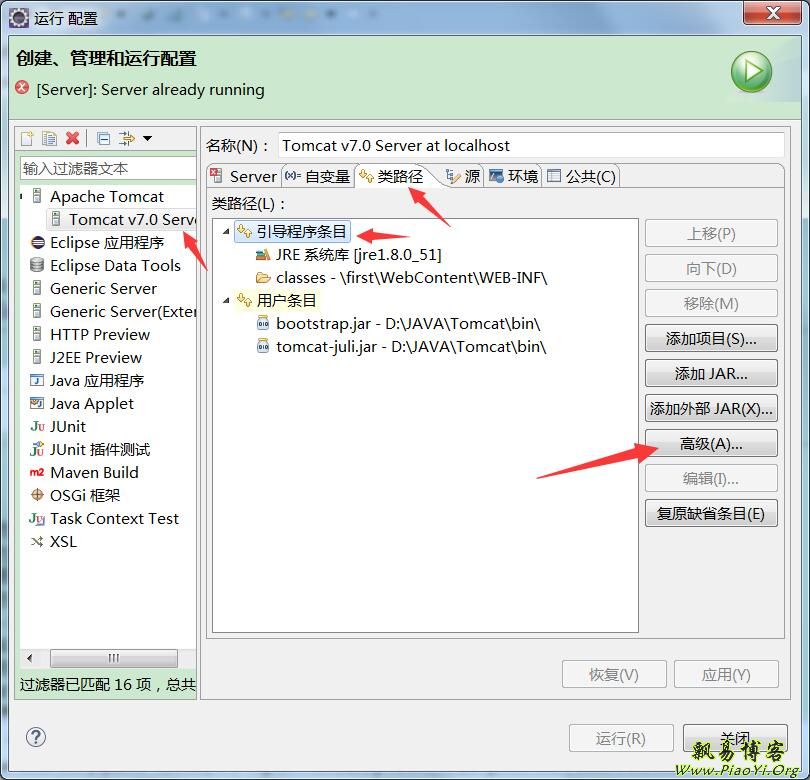Click the HTTP Preview icon
The width and height of the screenshot is (810, 780).
(37, 334)
